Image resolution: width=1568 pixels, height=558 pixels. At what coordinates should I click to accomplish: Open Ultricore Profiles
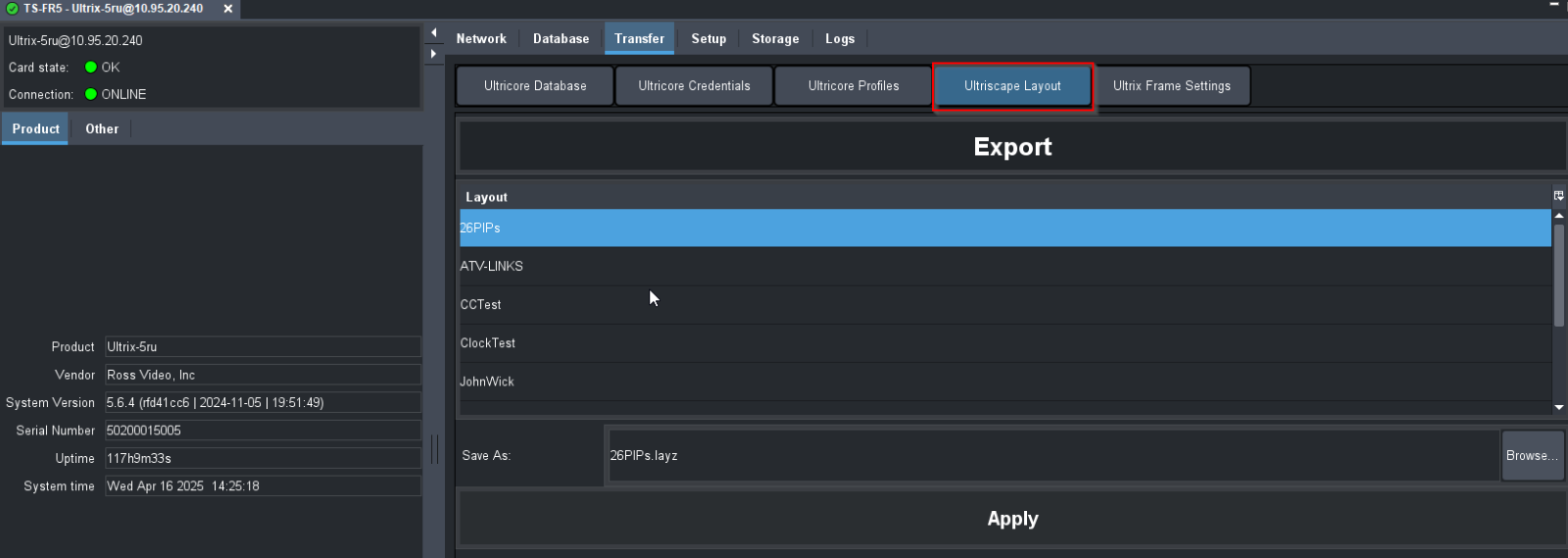(x=854, y=85)
